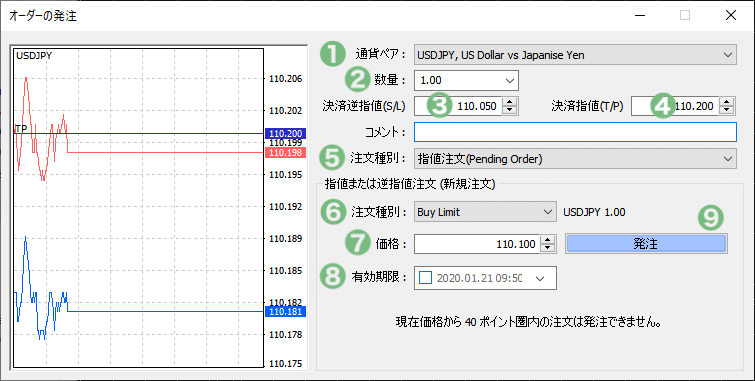Click the 110.192 axis price label
755x381 pixels.
point(286,207)
